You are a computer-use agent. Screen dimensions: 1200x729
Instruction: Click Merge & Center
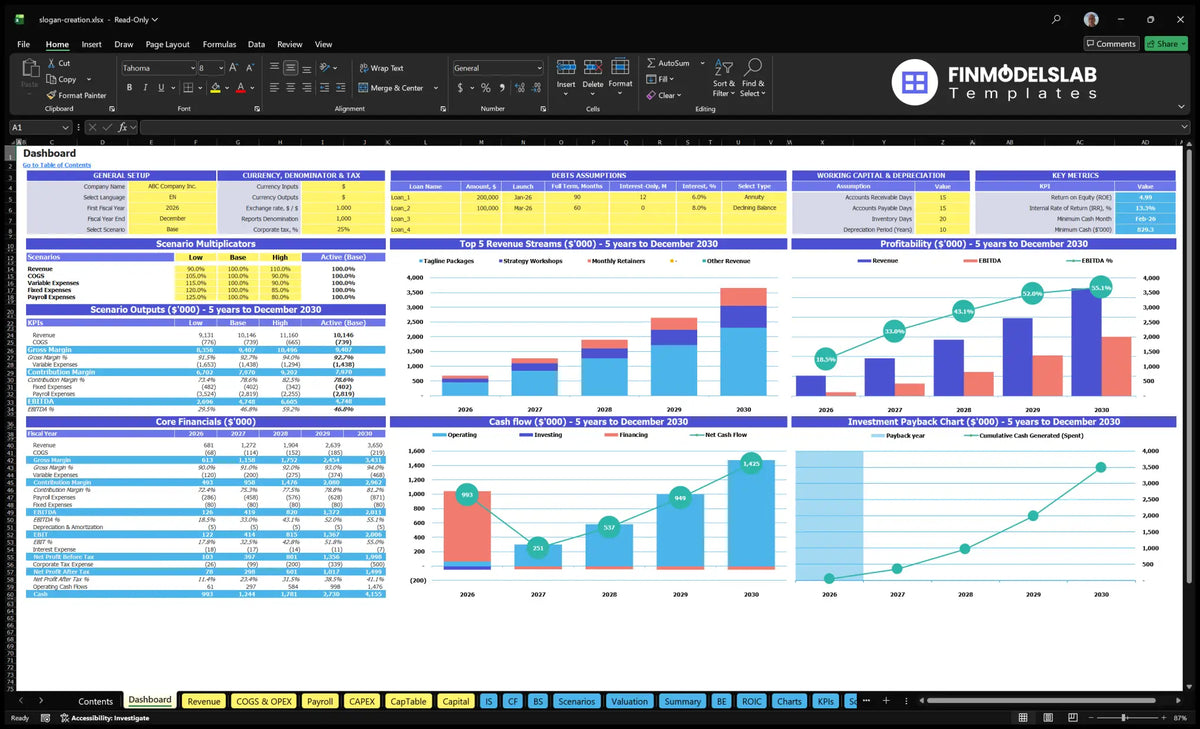[391, 88]
